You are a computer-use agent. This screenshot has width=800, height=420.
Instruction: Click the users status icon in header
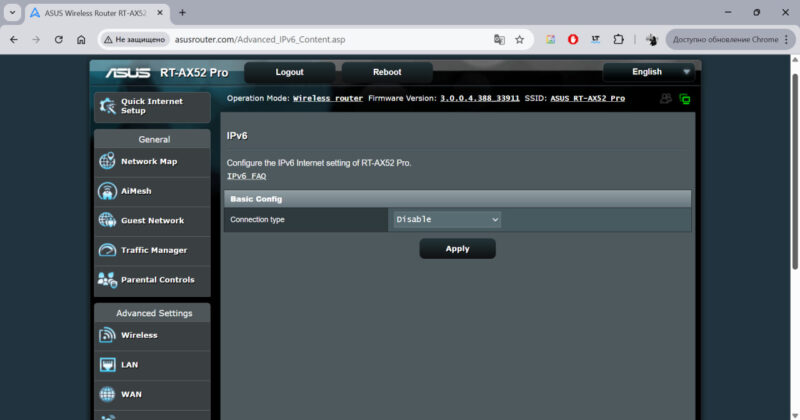[x=666, y=98]
